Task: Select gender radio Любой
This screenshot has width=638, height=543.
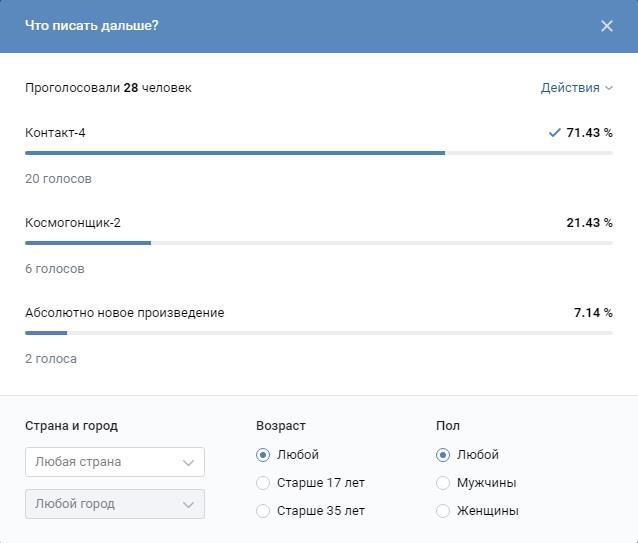Action: (443, 455)
